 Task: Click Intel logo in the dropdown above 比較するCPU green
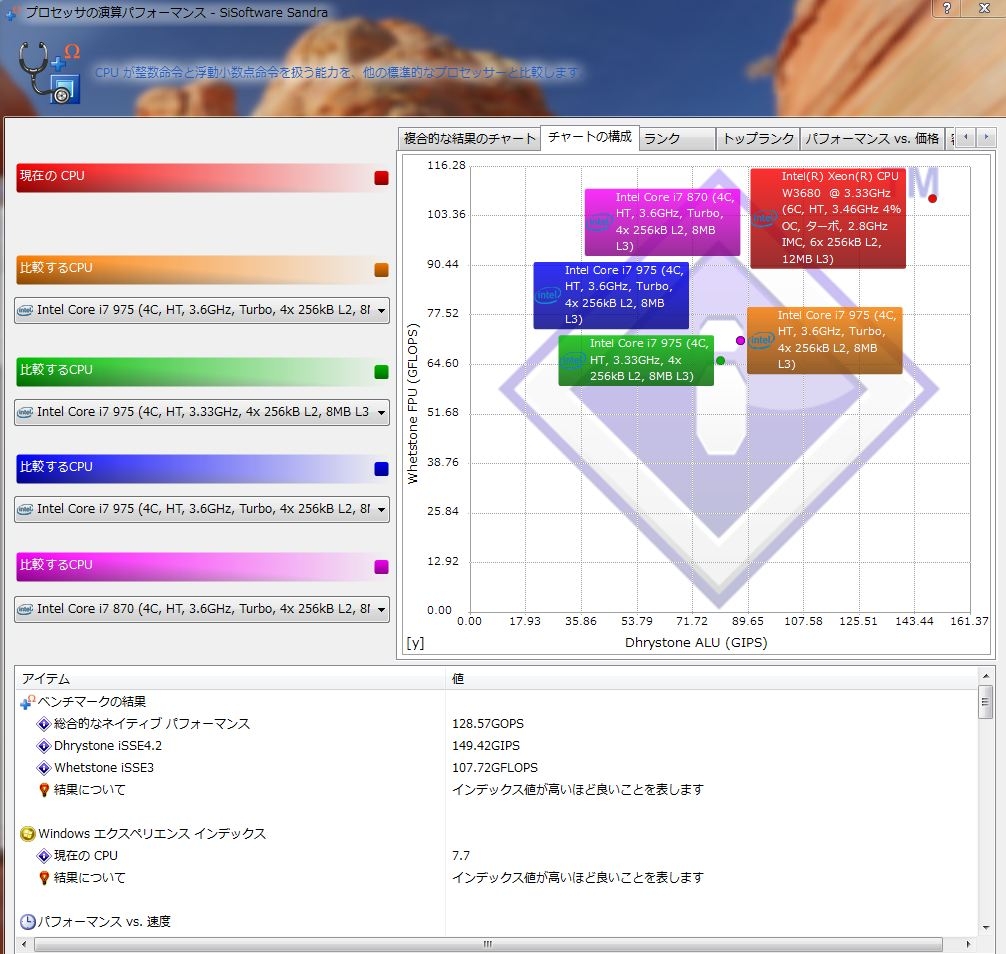click(25, 311)
